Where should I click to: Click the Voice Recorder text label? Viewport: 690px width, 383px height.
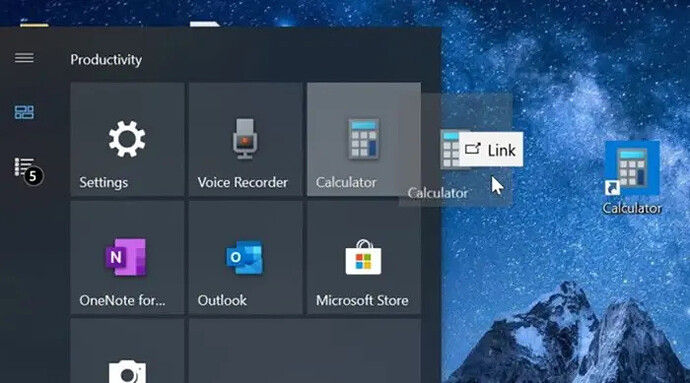point(242,182)
